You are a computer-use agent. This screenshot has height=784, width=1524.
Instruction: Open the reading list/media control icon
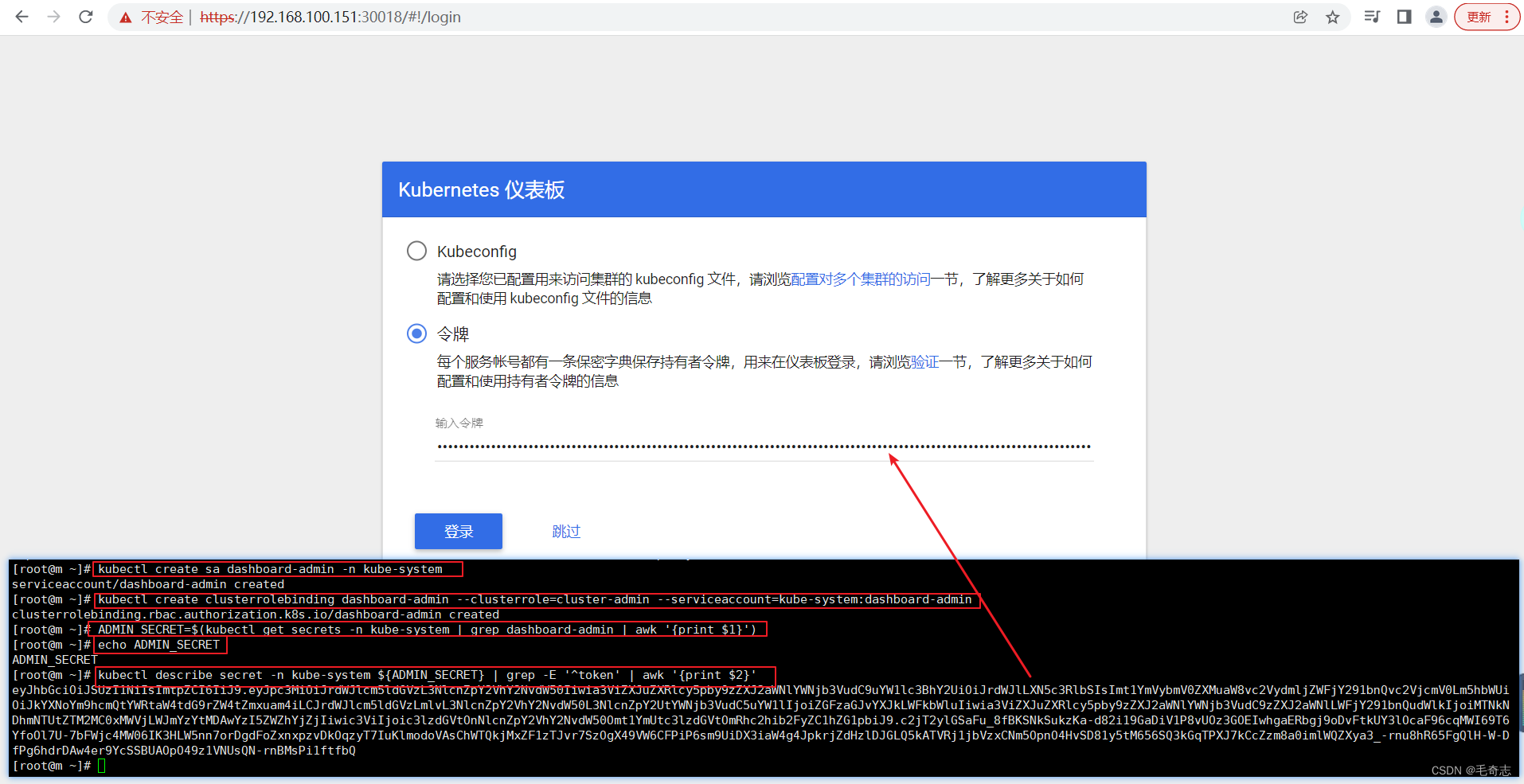(x=1372, y=17)
